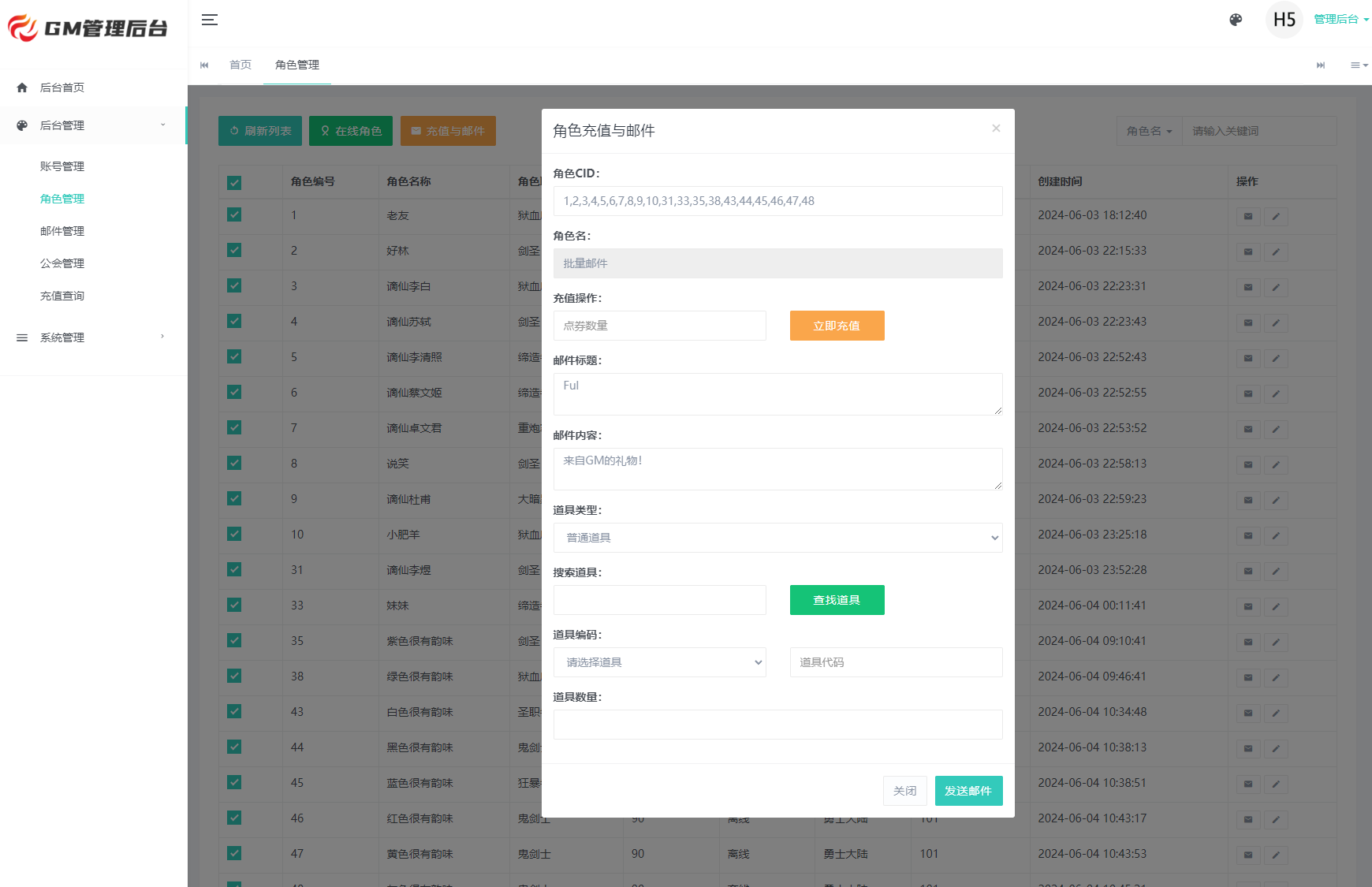Screen dimensions: 1372x887
Task: Click the 请输入关键词 search field
Action: coord(1259,131)
